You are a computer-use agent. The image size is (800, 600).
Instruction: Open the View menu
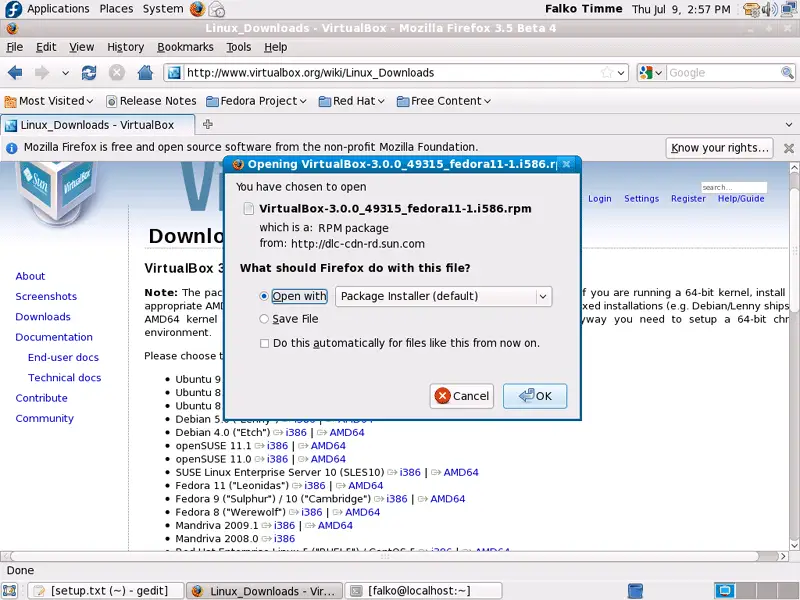pos(82,47)
